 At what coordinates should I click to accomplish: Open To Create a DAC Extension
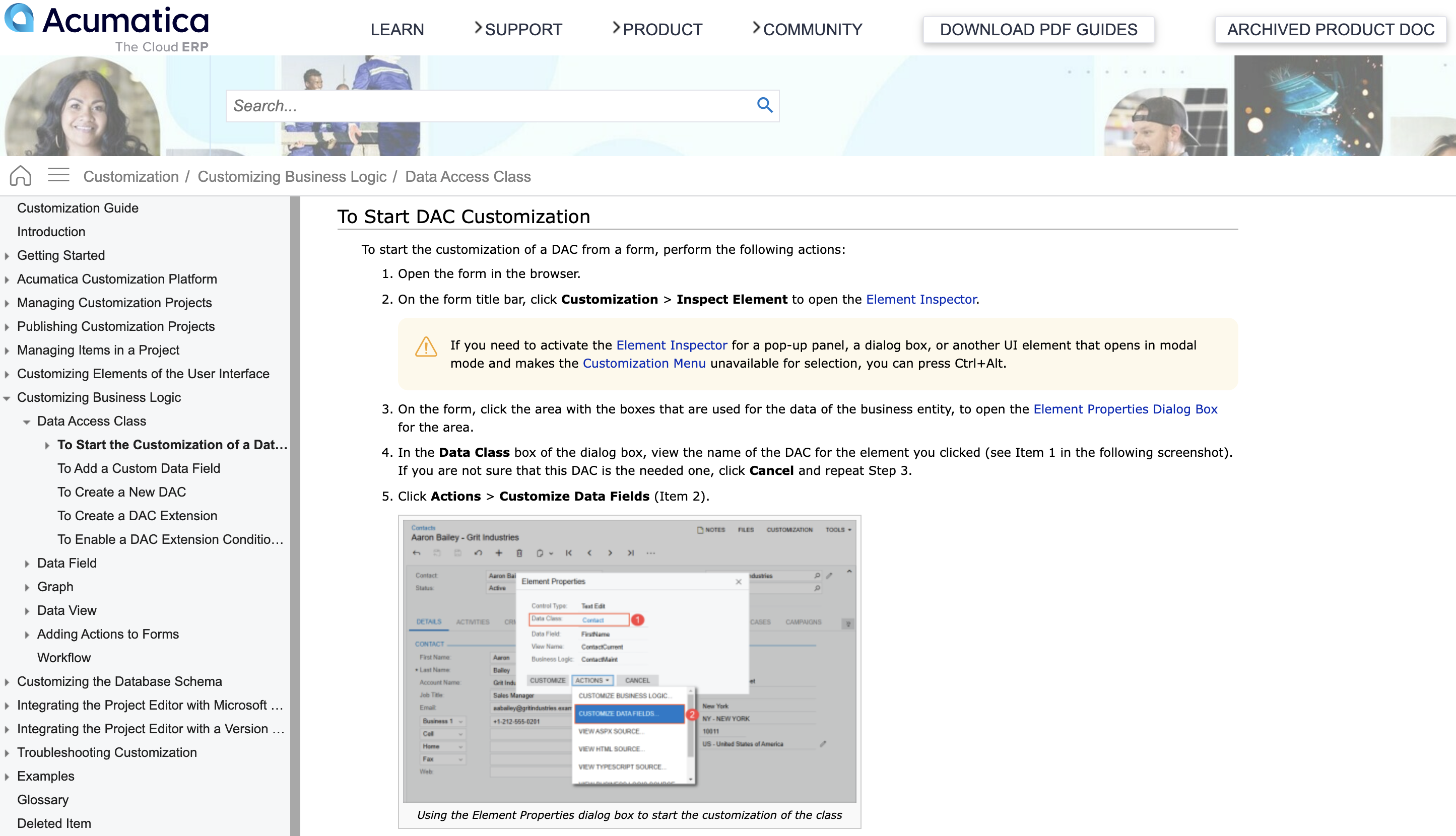point(137,516)
